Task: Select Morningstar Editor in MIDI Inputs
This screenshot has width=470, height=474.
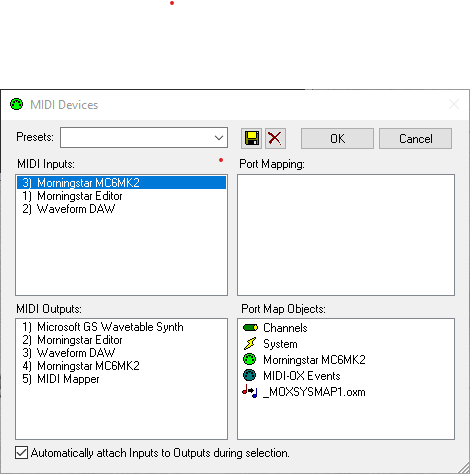Action: (121, 196)
